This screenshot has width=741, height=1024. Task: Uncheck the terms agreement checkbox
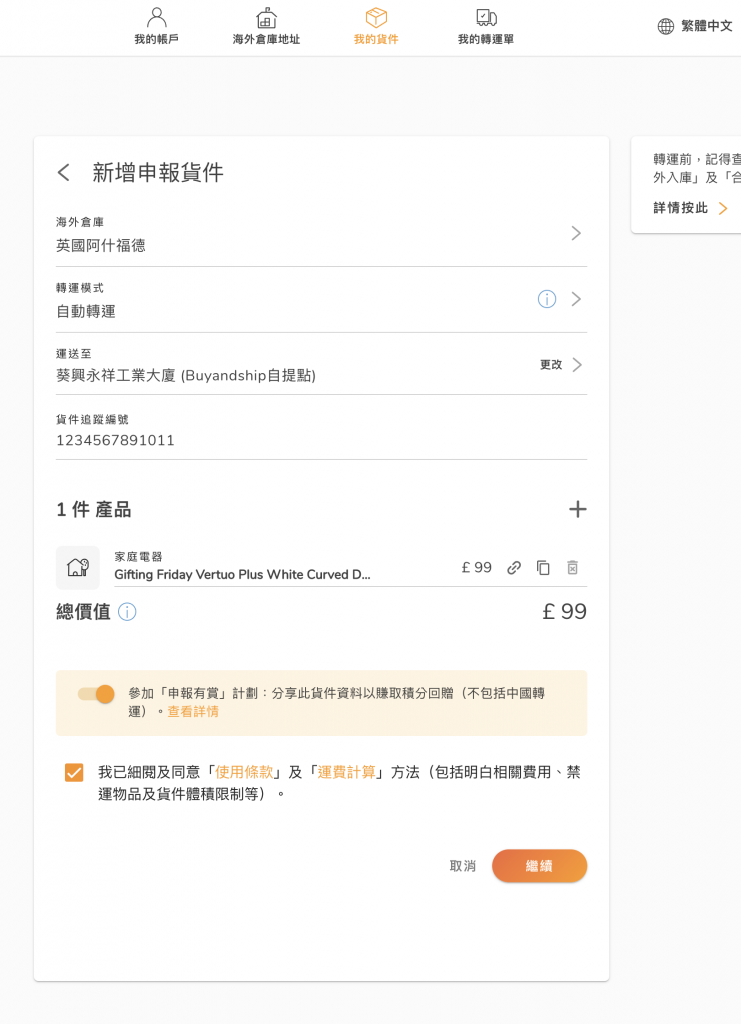point(74,772)
